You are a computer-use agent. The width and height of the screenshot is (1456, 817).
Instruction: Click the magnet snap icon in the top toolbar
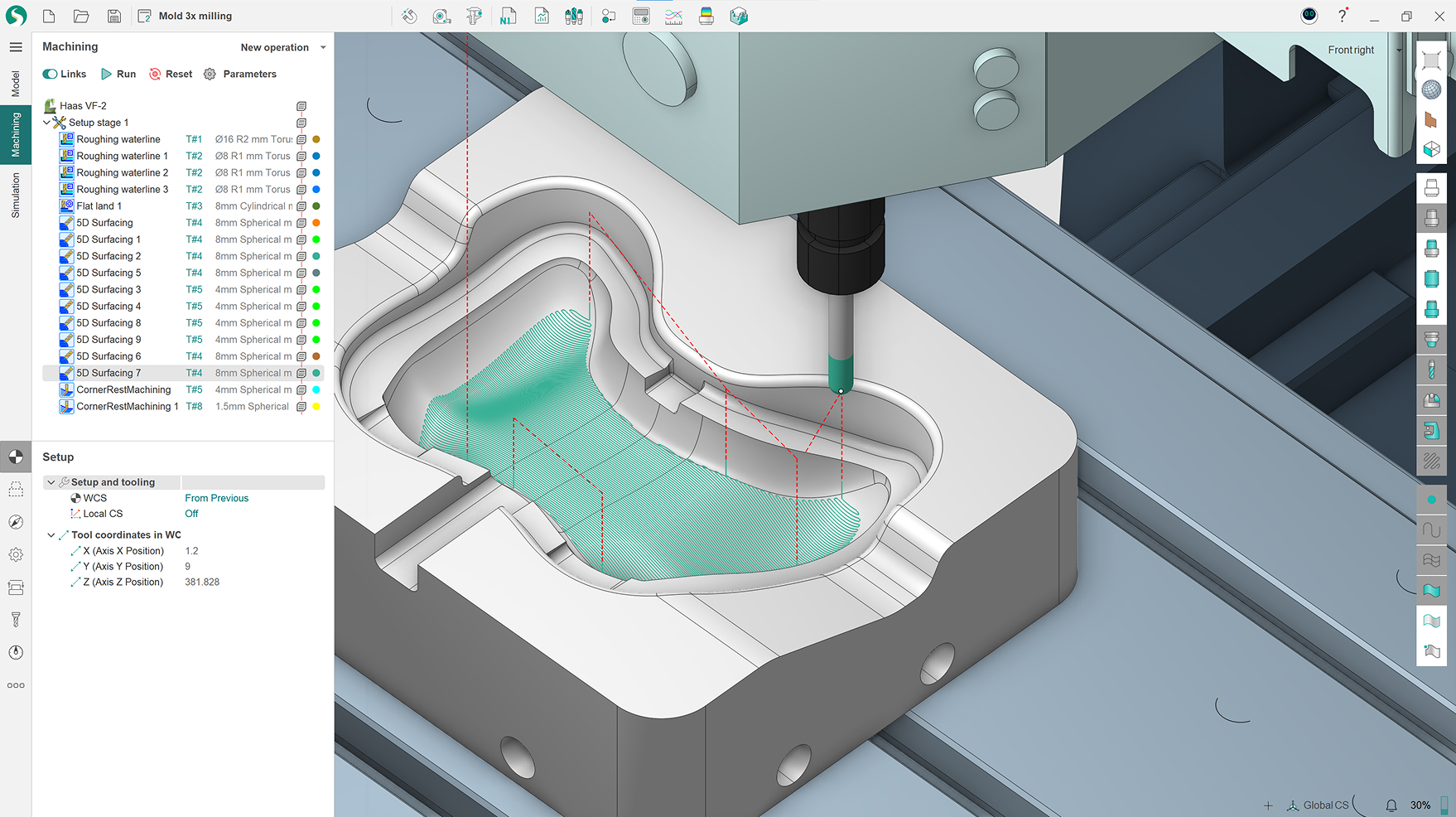pos(409,16)
